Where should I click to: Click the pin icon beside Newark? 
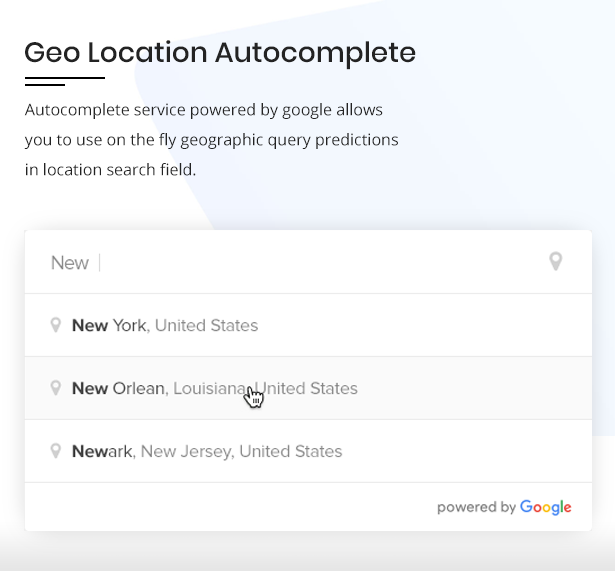tap(56, 451)
